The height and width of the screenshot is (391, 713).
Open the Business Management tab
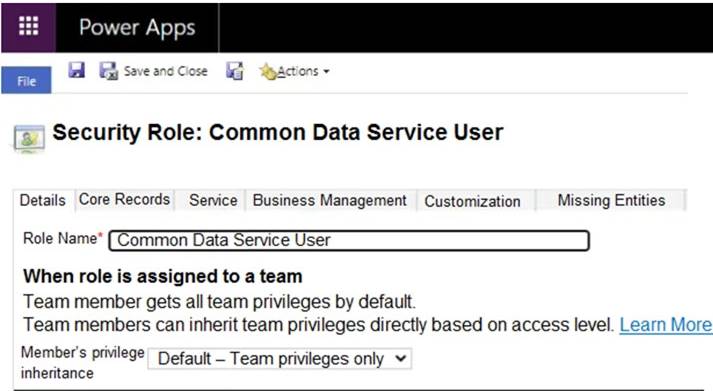[330, 200]
